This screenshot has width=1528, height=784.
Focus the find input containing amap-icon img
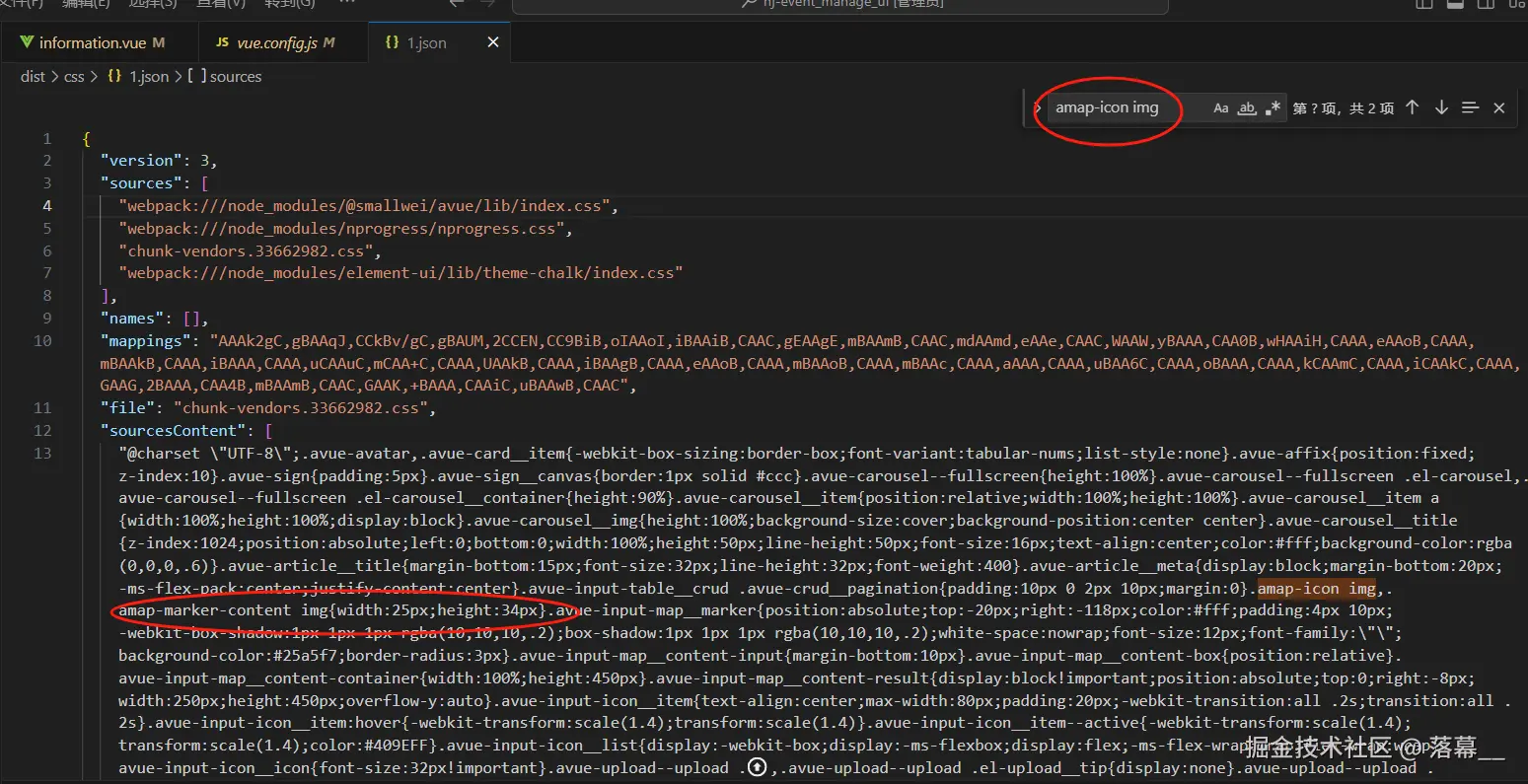[1125, 107]
